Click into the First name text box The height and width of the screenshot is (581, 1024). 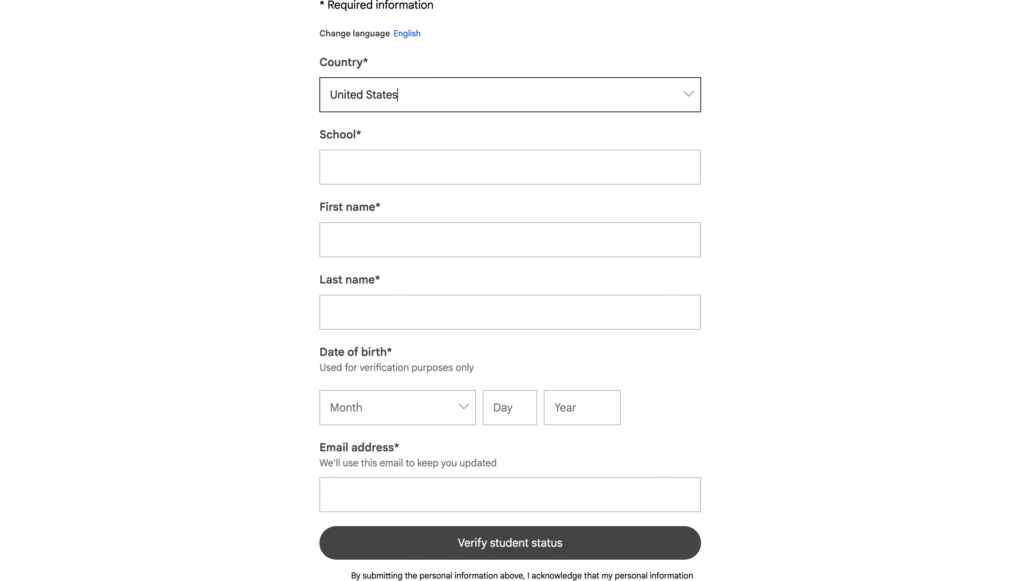click(x=509, y=240)
